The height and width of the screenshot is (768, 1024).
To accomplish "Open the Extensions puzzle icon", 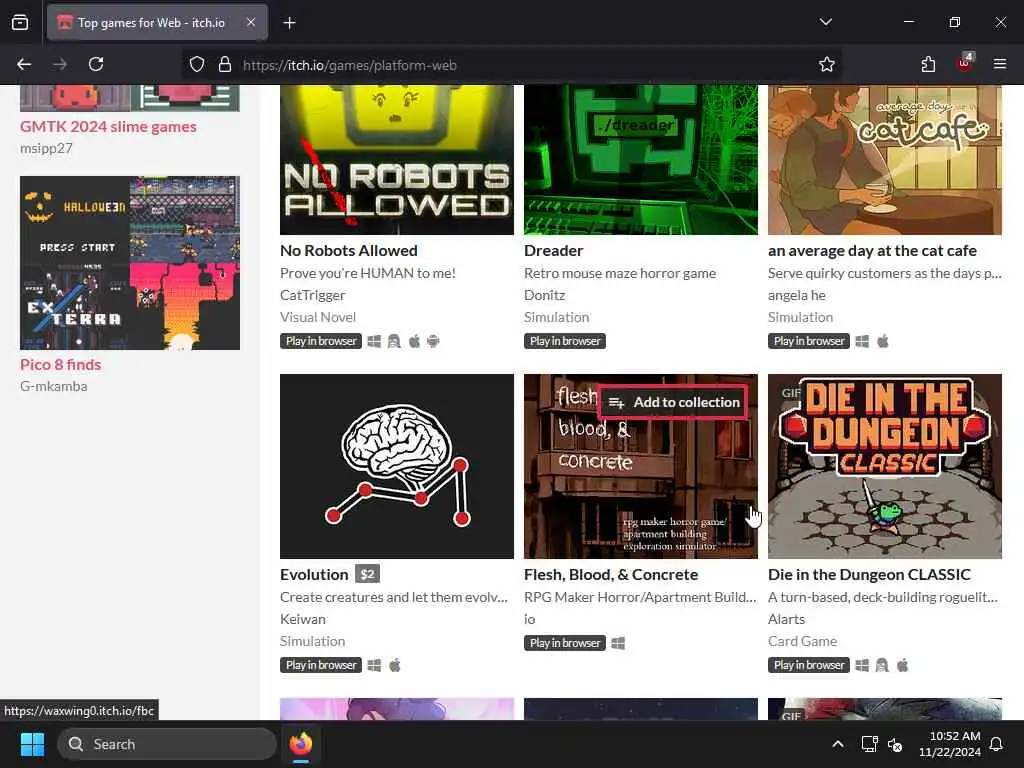I will [928, 64].
